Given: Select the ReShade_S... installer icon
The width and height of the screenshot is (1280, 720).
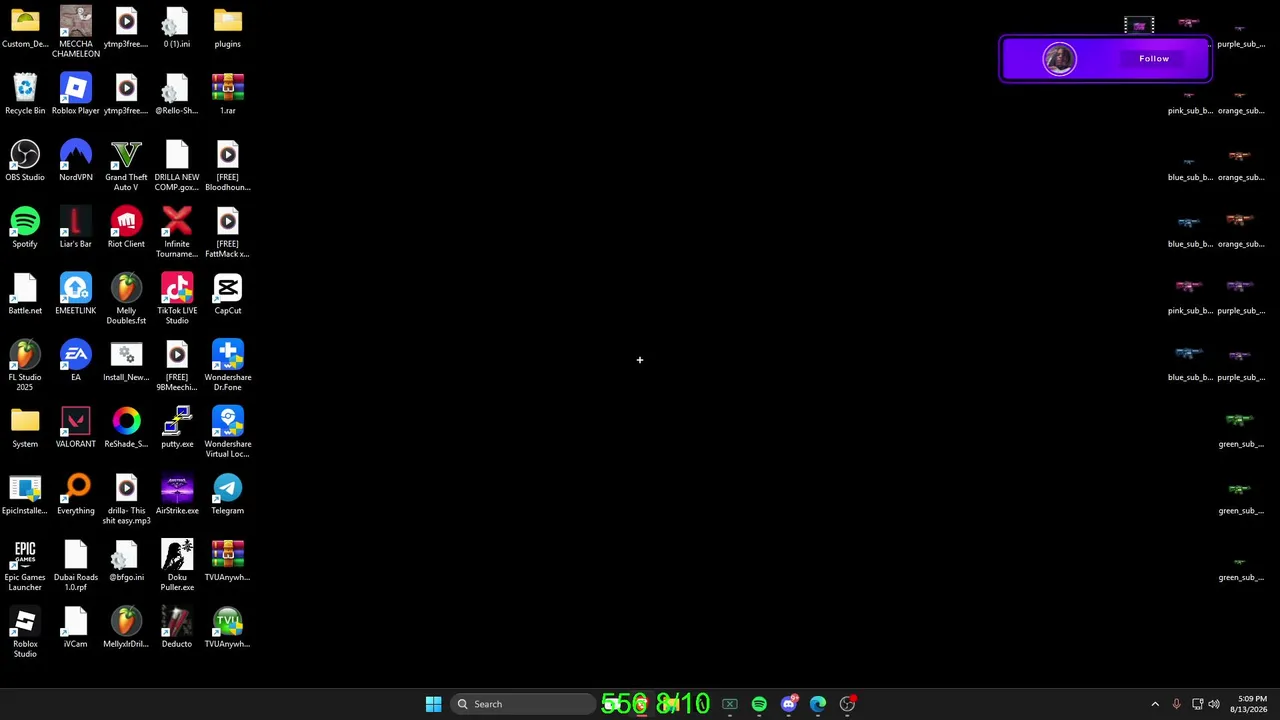Looking at the screenshot, I should coord(126,428).
